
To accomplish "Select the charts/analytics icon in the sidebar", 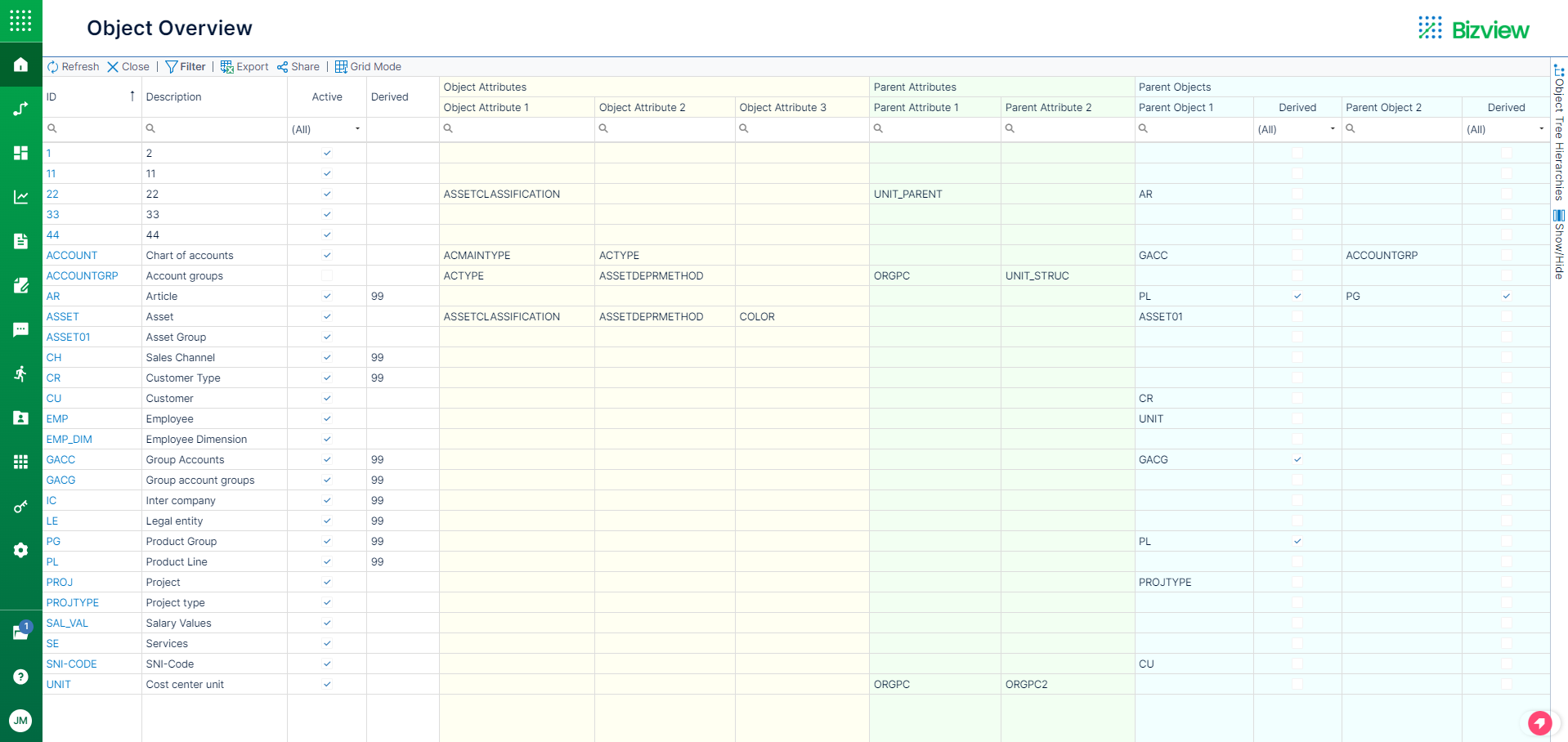I will pos(20,196).
